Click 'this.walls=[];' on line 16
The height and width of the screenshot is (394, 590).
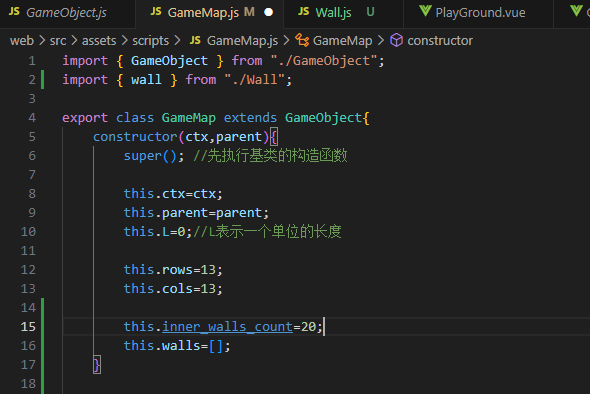click(177, 345)
